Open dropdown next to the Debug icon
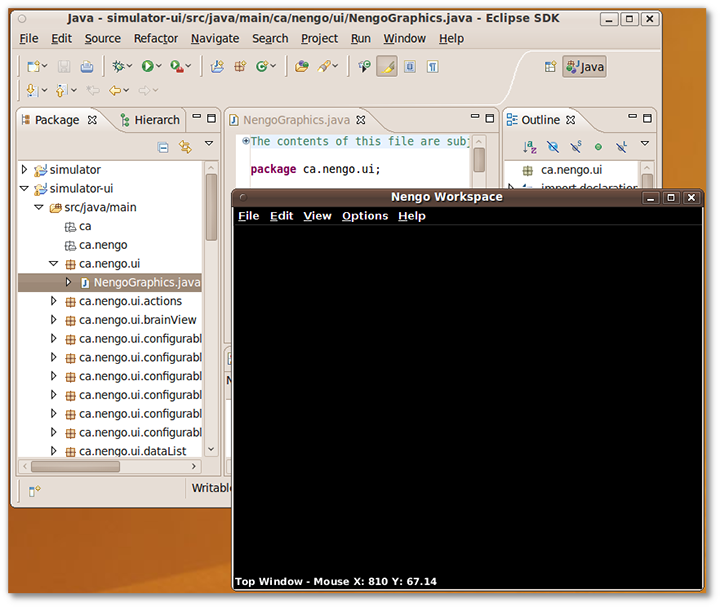Image resolution: width=720 pixels, height=607 pixels. tap(129, 67)
